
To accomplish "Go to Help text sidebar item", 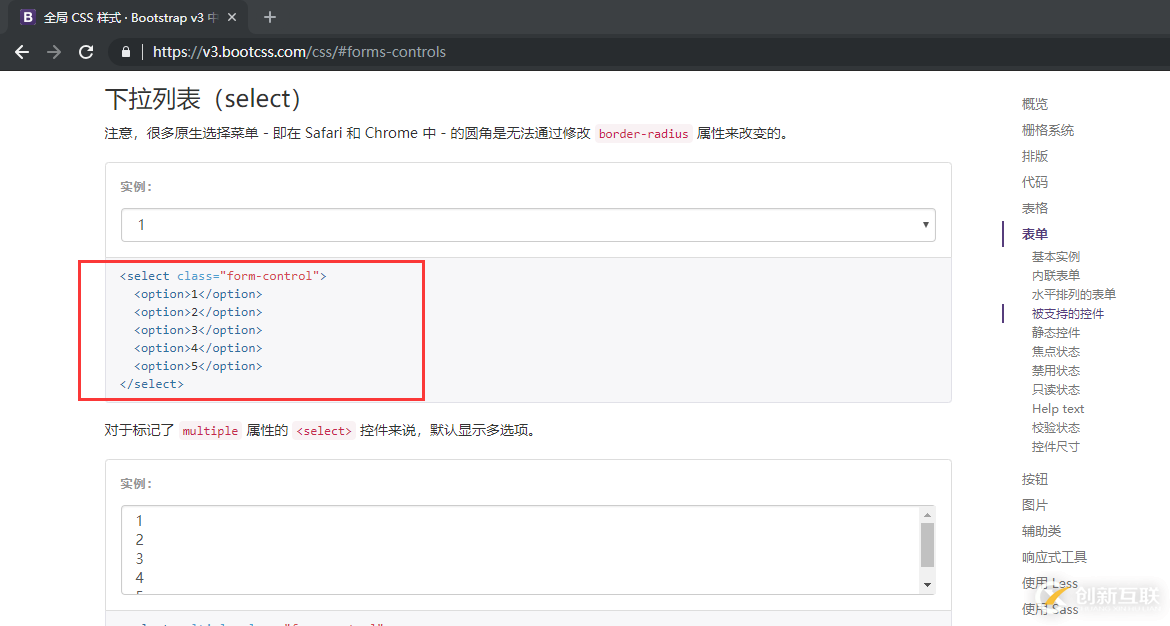I will coord(1057,408).
